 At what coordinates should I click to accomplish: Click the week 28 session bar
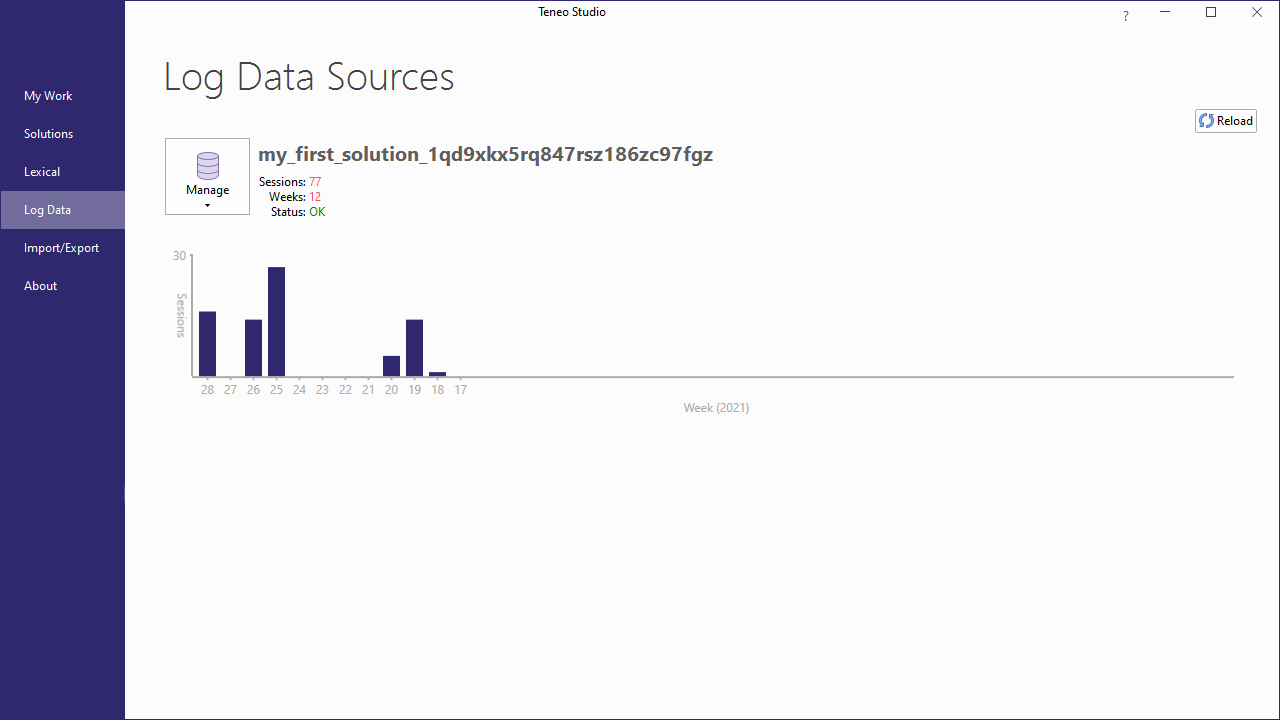[207, 344]
